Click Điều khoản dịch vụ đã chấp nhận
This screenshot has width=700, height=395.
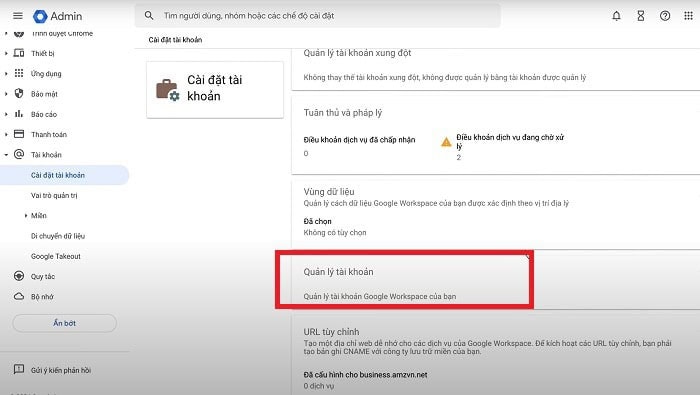(x=359, y=140)
